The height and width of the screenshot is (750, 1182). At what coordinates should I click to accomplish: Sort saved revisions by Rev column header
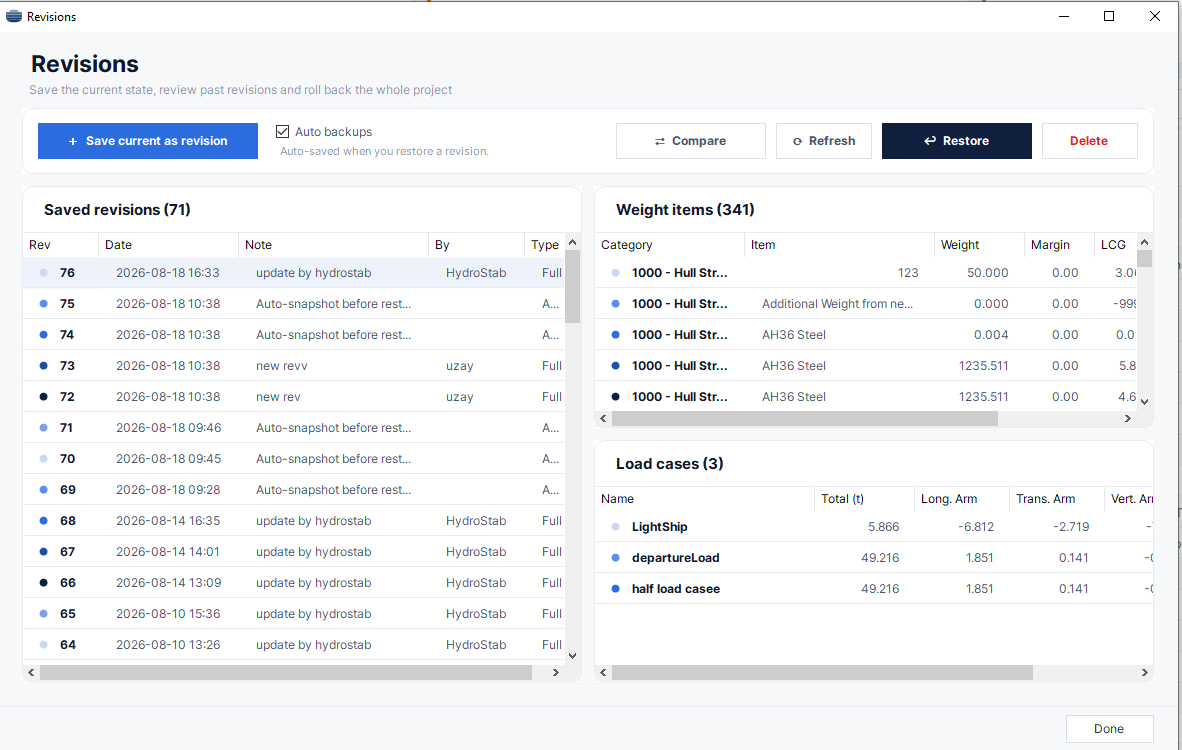tap(60, 245)
